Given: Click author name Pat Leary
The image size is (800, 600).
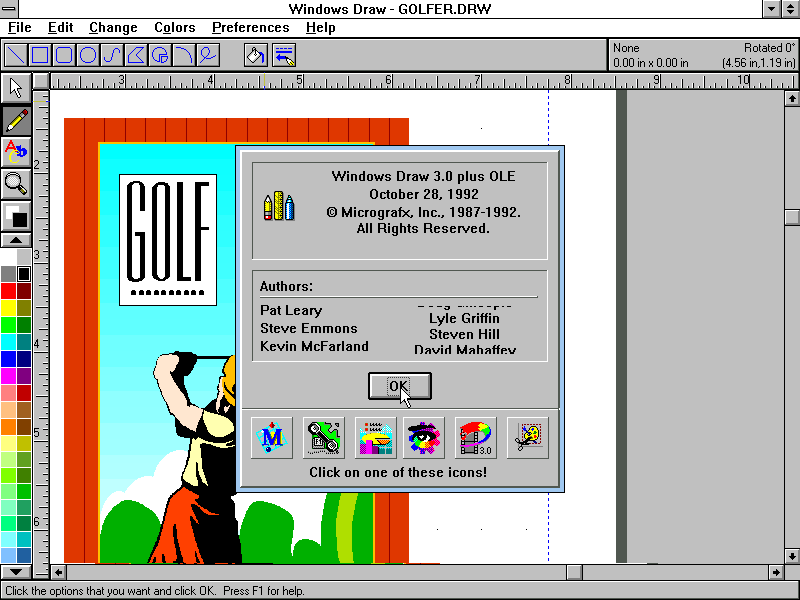Looking at the screenshot, I should pyautogui.click(x=291, y=311).
